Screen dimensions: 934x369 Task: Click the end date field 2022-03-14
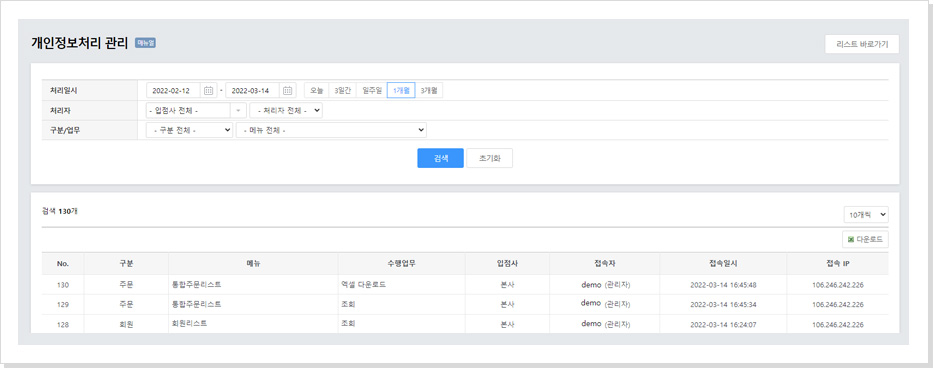pyautogui.click(x=253, y=91)
